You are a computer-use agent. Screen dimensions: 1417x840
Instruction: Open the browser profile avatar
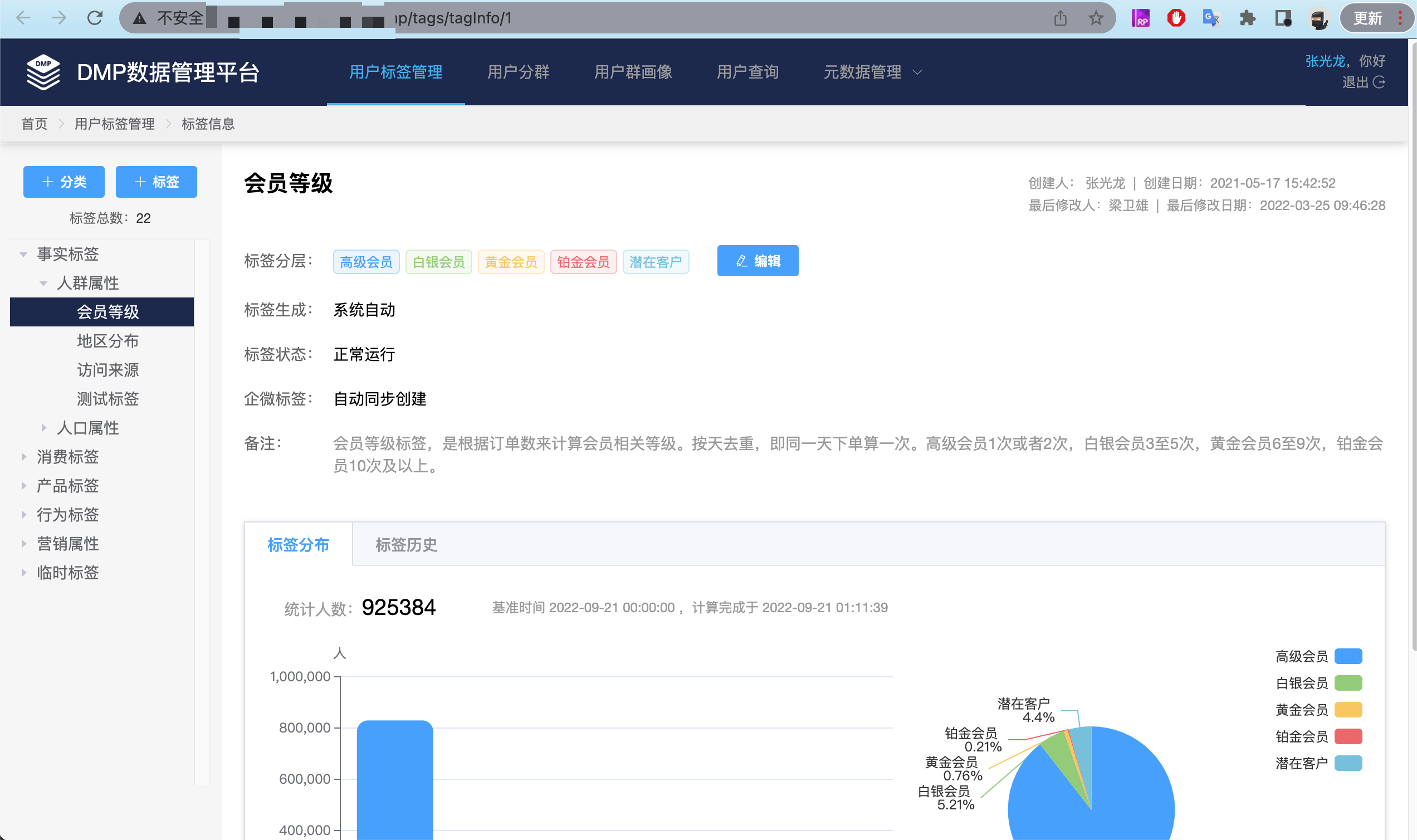tap(1319, 19)
